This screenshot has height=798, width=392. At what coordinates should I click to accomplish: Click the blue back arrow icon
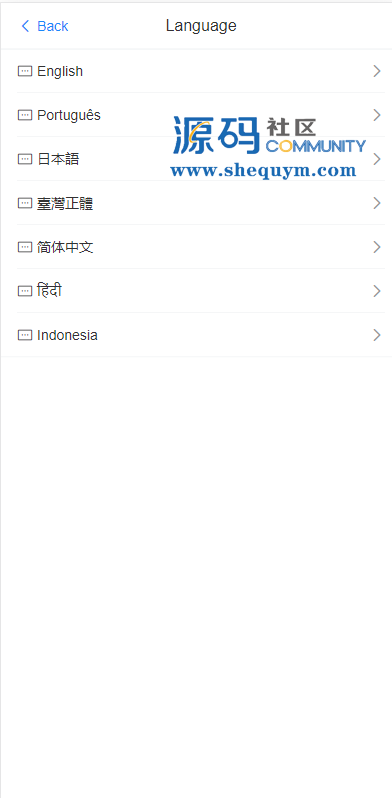(25, 26)
